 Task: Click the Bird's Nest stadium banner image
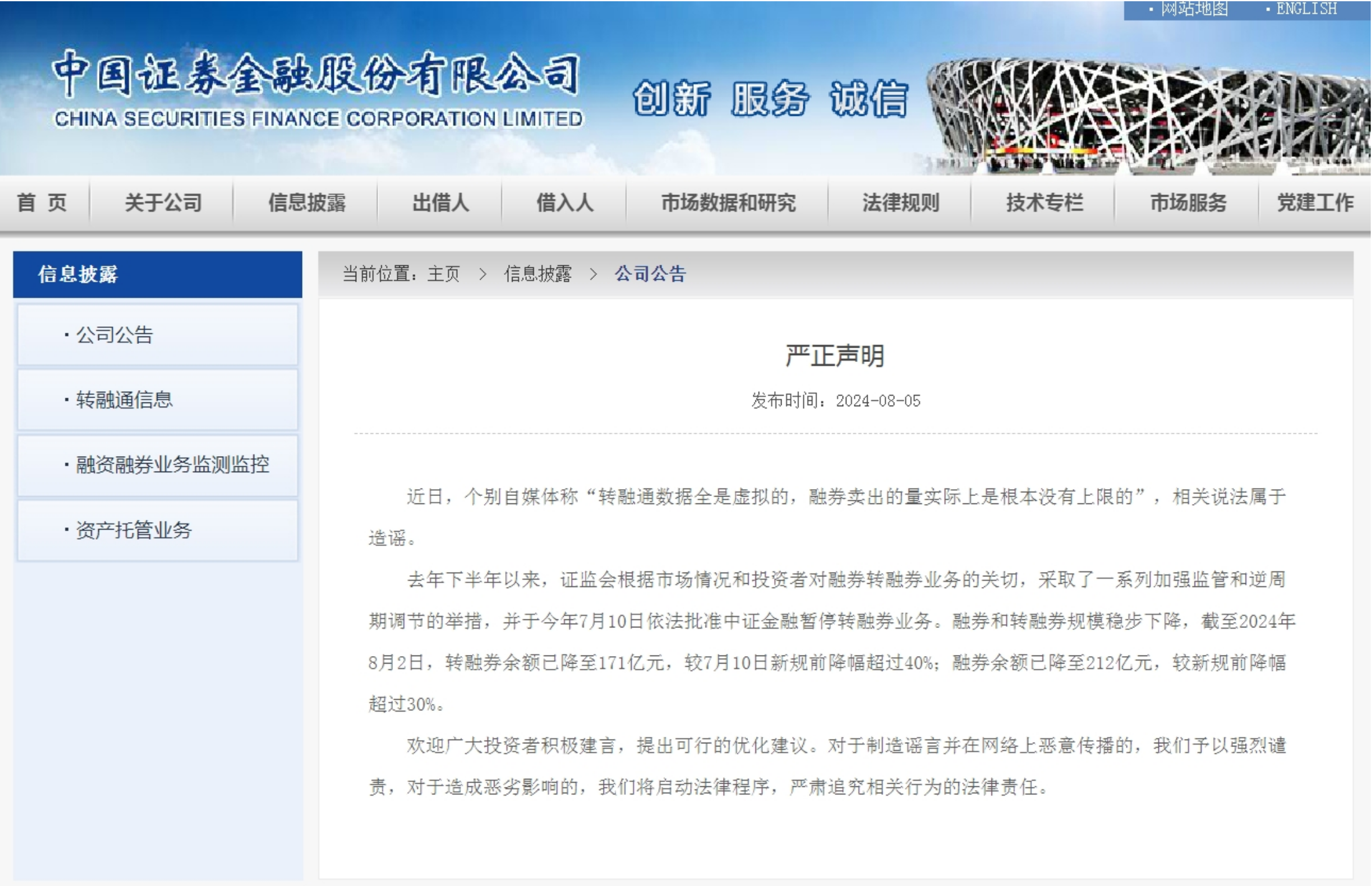coord(1148,115)
